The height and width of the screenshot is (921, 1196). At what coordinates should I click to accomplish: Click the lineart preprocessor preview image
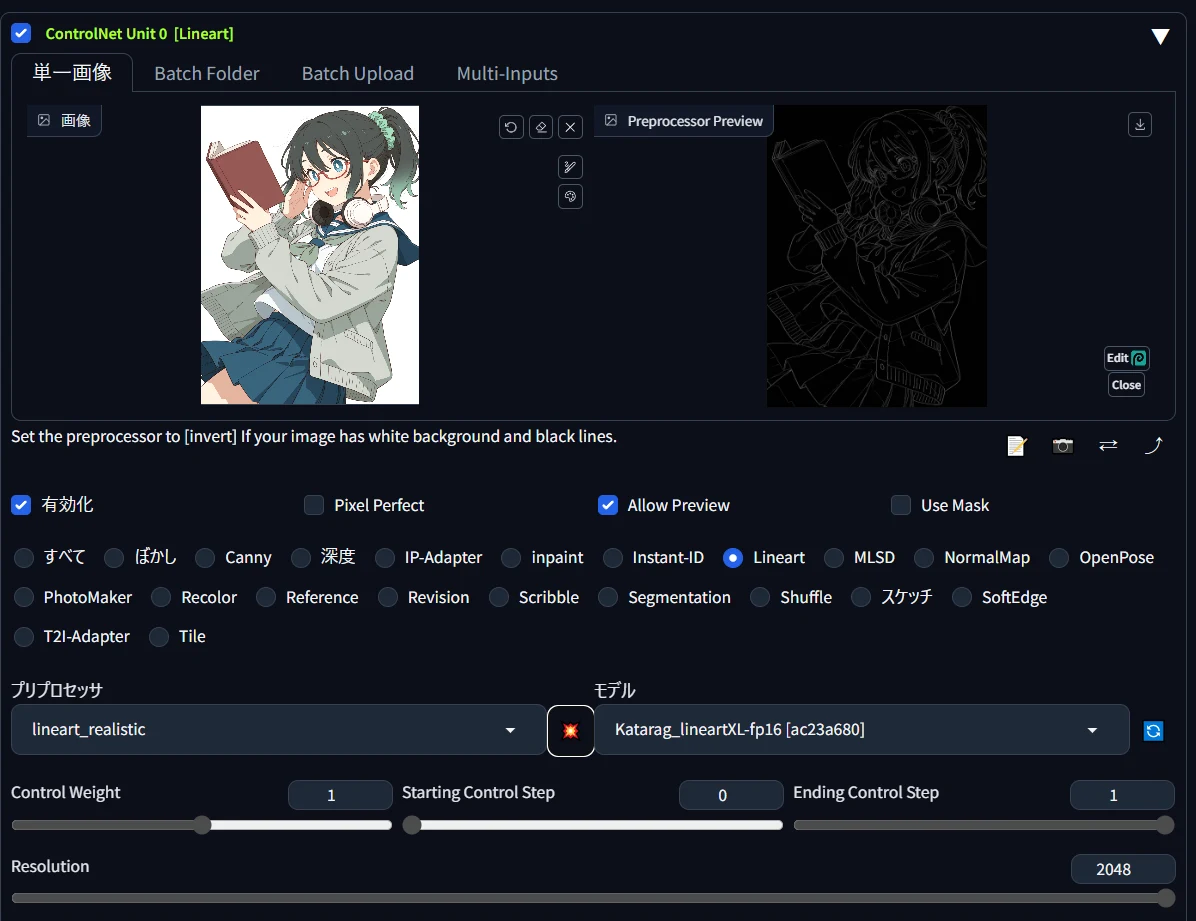(x=876, y=256)
